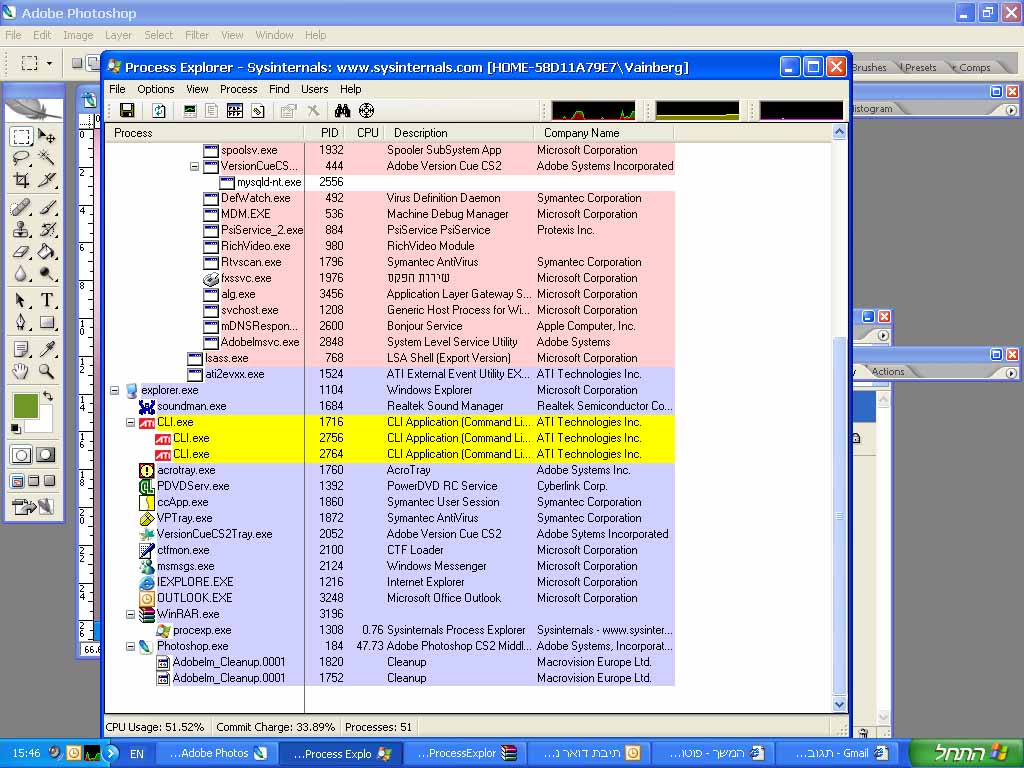This screenshot has width=1024, height=768.
Task: Open the Users menu in Process Explorer
Action: (315, 89)
